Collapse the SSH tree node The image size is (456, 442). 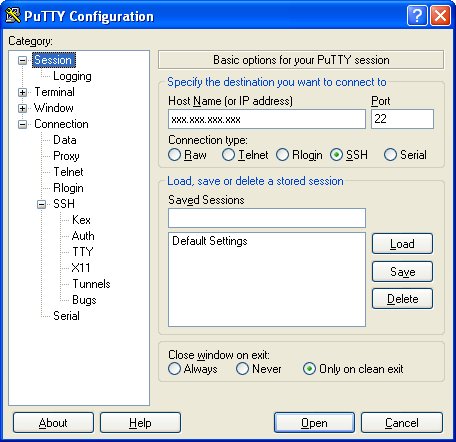(41, 204)
